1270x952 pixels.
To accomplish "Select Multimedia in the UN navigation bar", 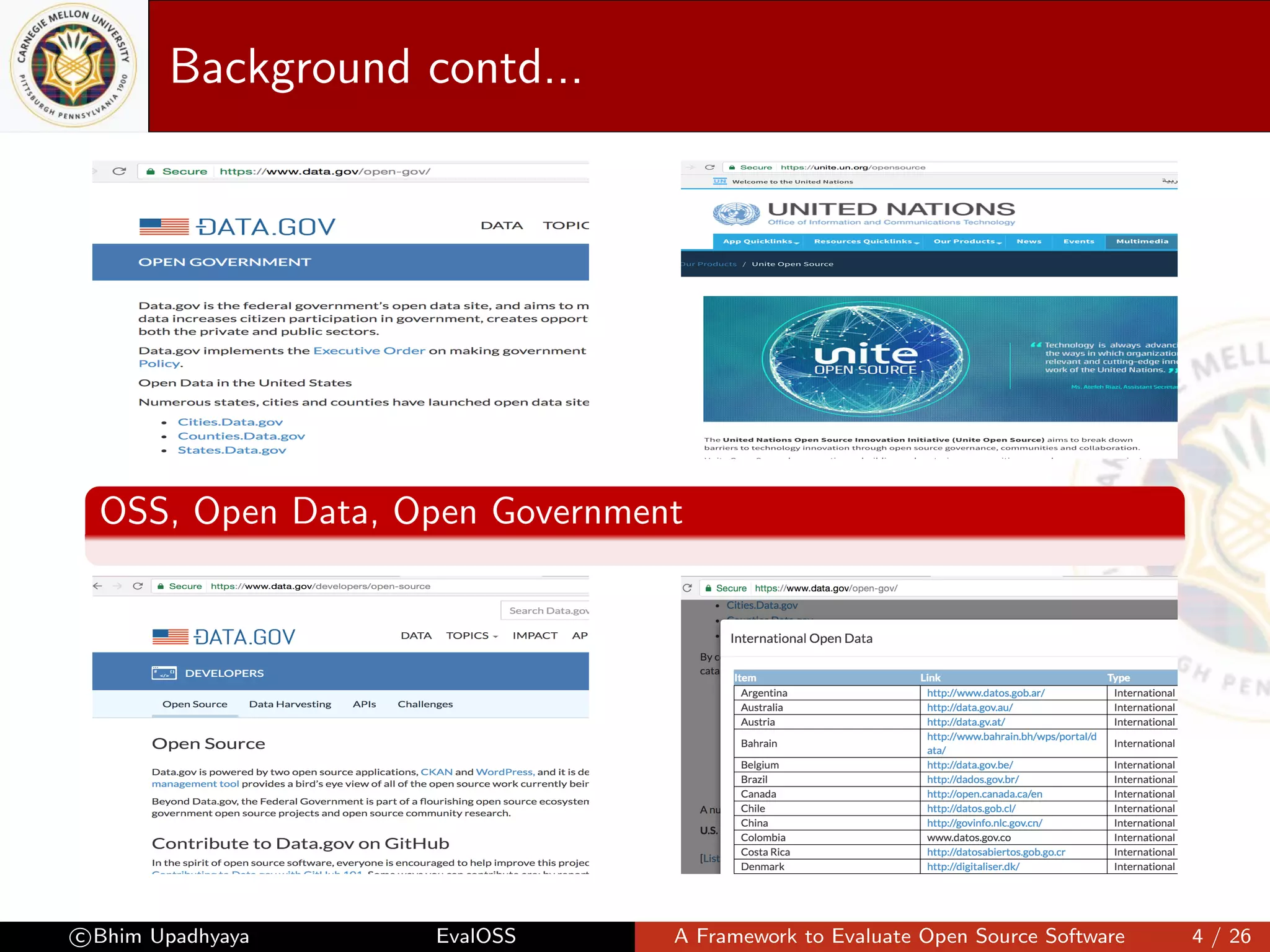I will (1142, 242).
